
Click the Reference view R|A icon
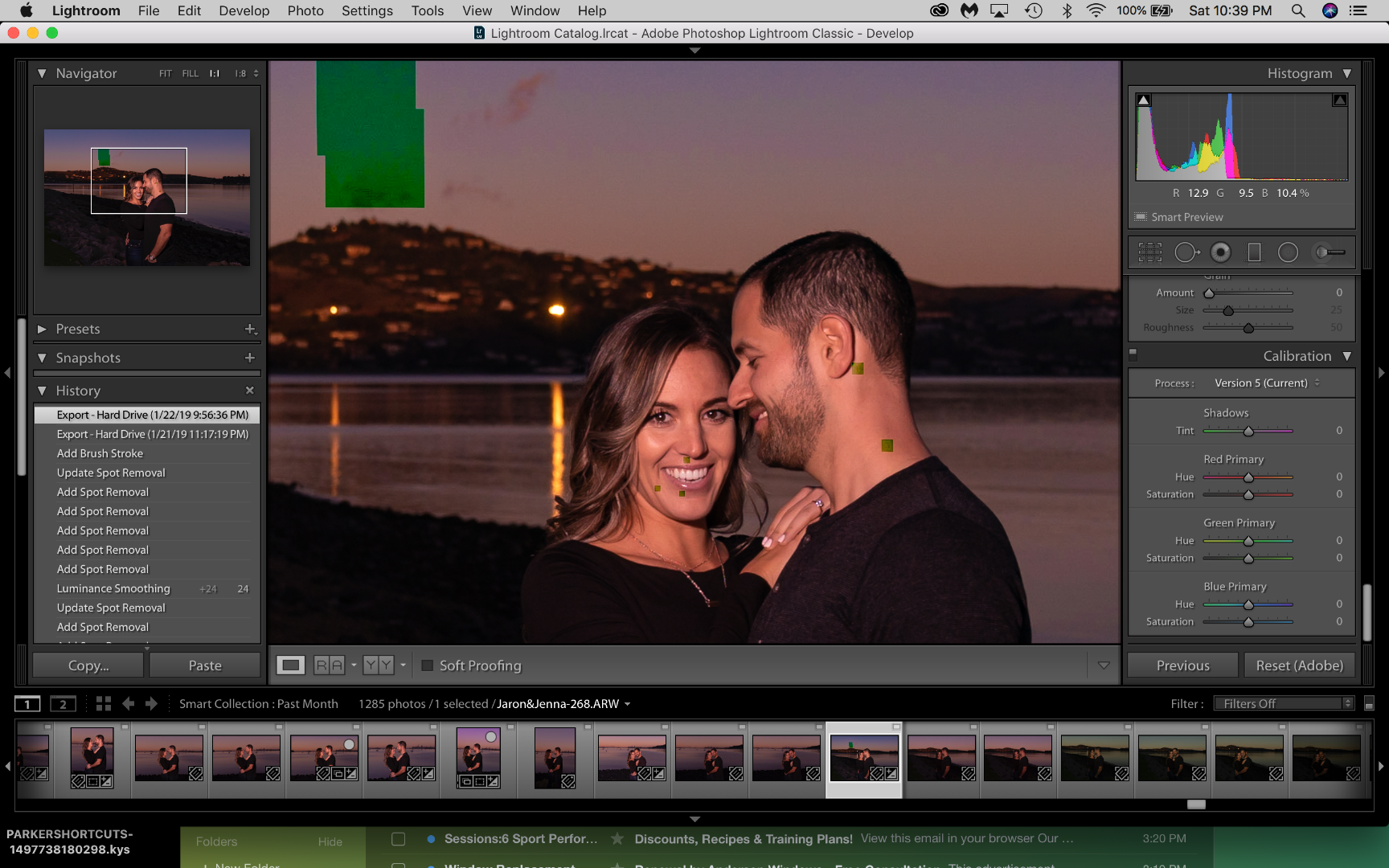330,665
